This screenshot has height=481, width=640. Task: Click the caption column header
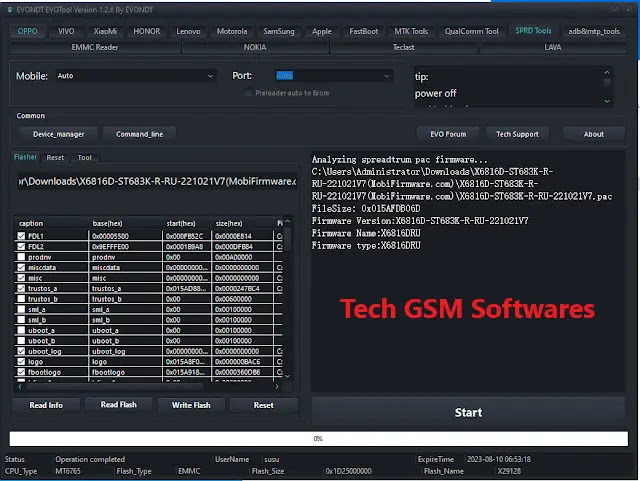point(51,223)
